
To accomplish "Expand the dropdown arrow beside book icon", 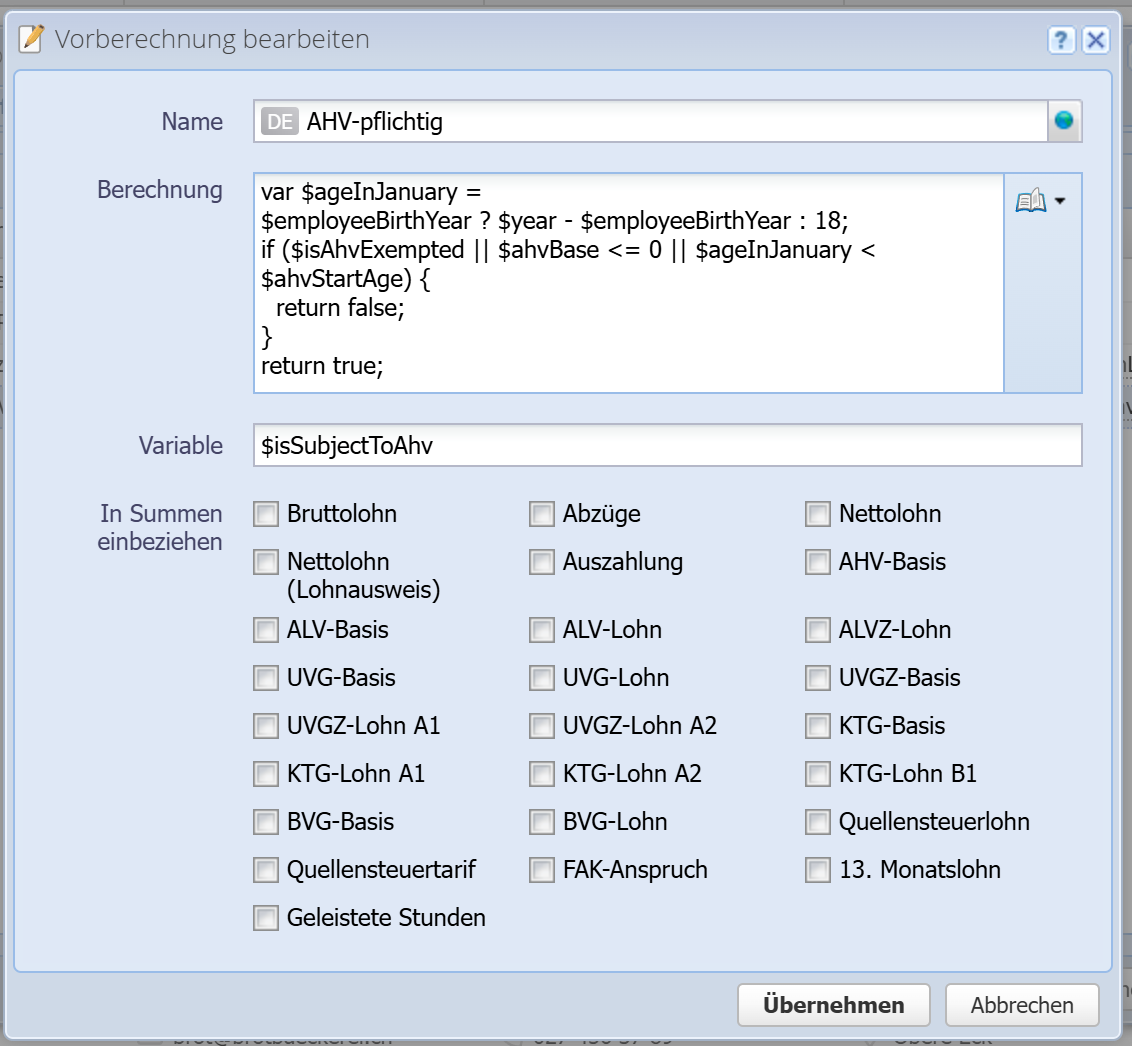I will point(1059,201).
